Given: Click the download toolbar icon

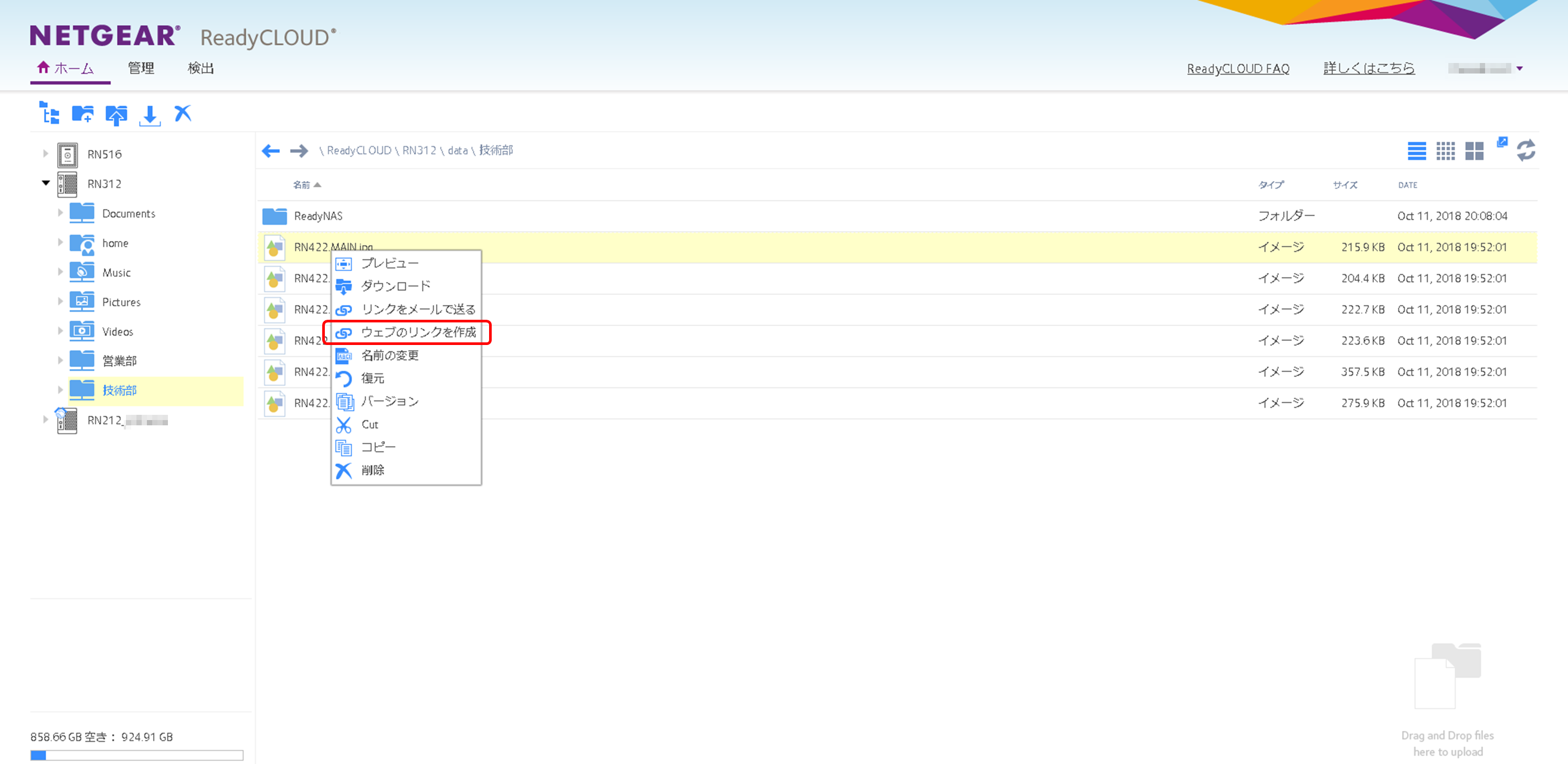Looking at the screenshot, I should [150, 114].
